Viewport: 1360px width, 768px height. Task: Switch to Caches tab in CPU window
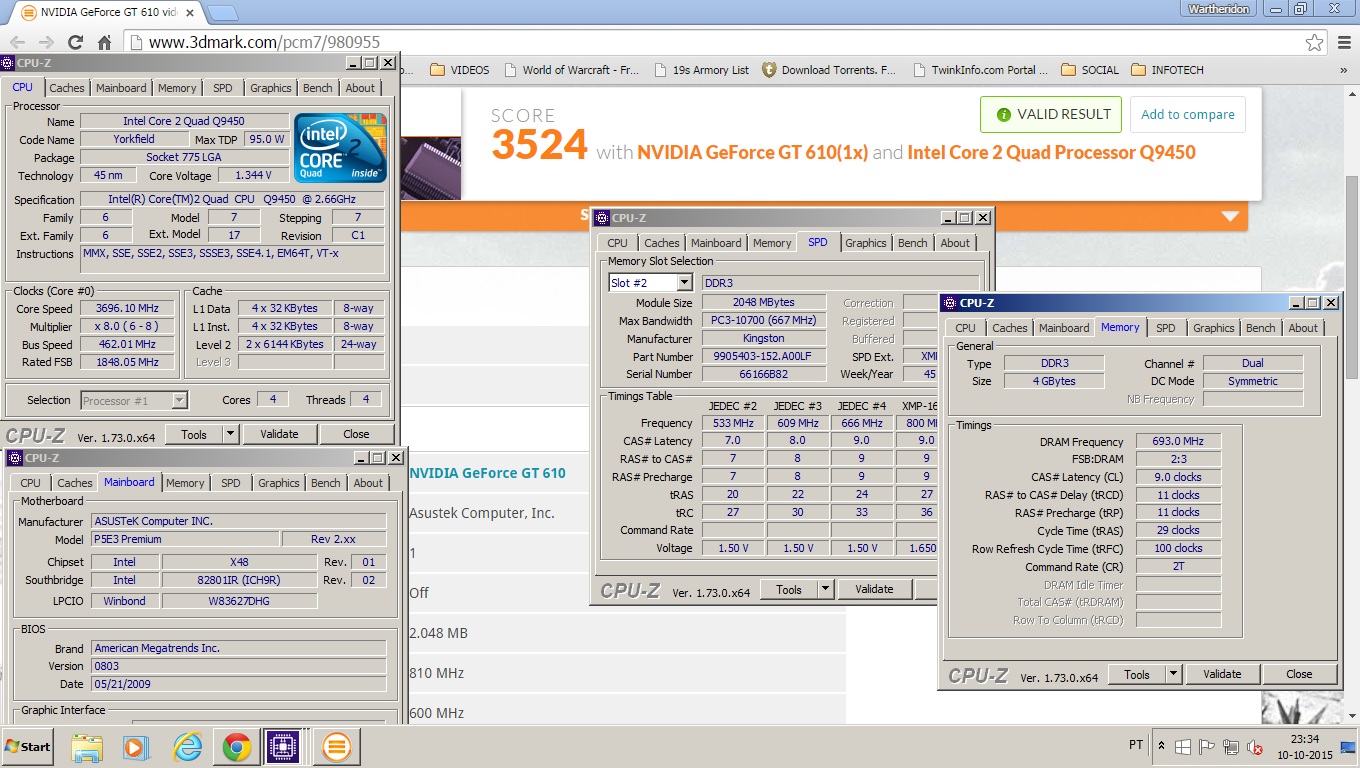[67, 88]
